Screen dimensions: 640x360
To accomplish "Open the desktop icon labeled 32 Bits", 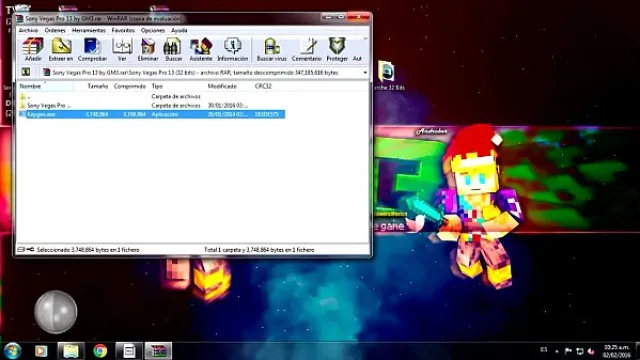I will tap(386, 75).
